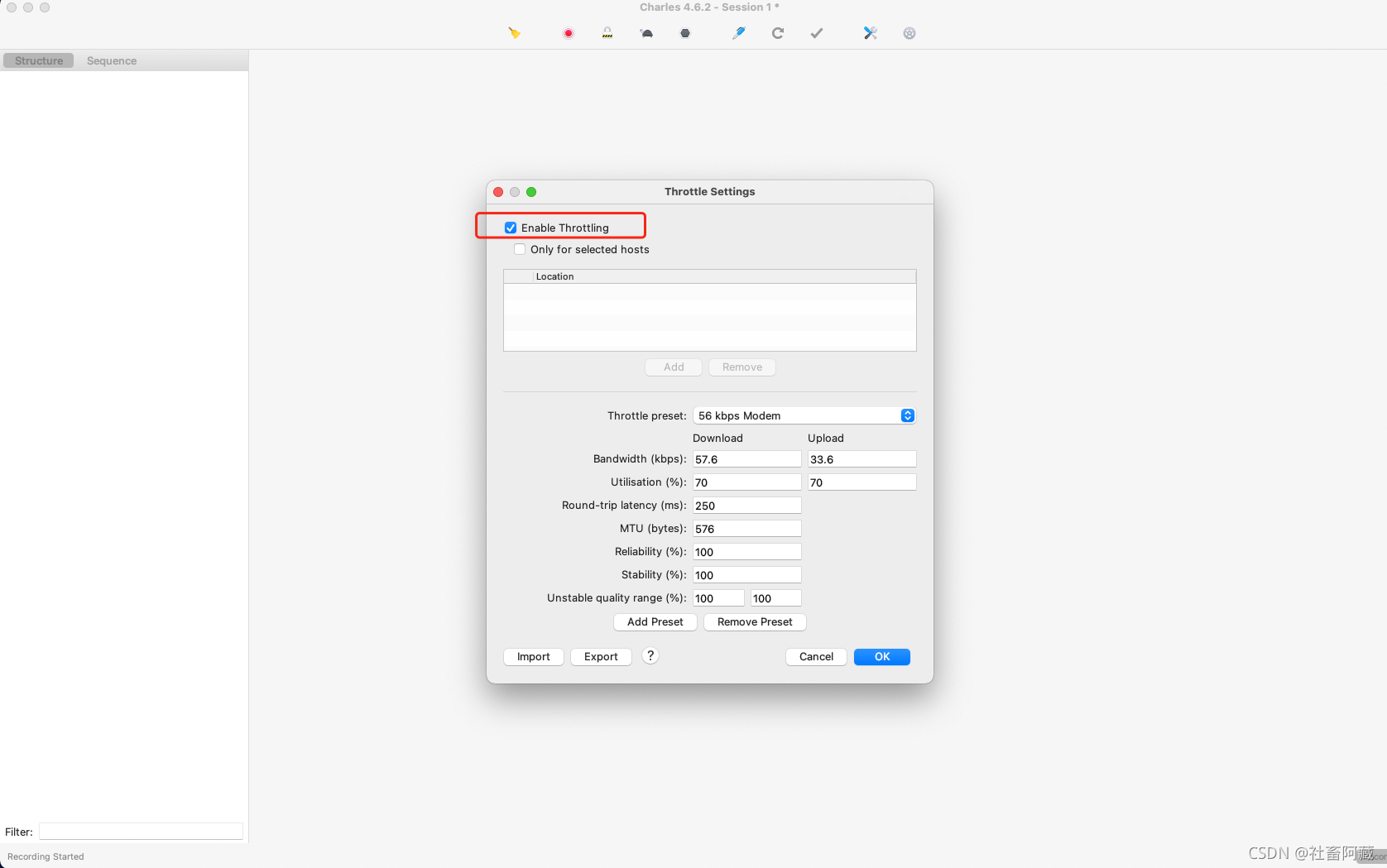The image size is (1387, 868).
Task: Clear the session with the broom icon
Action: tap(515, 33)
